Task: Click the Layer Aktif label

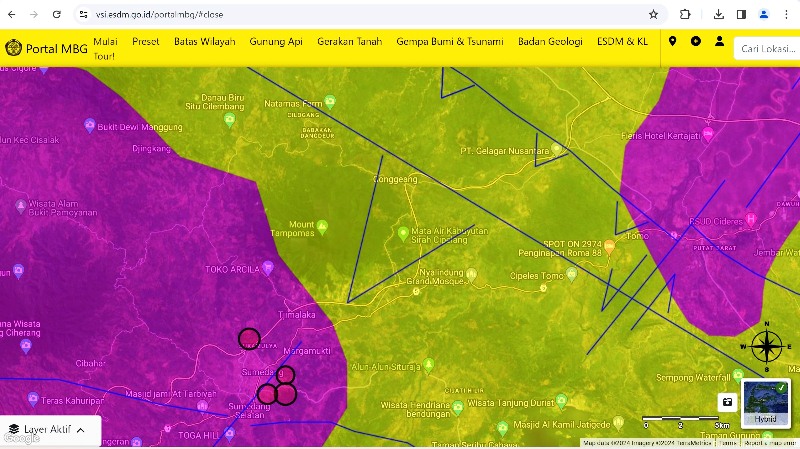Action: (47, 430)
